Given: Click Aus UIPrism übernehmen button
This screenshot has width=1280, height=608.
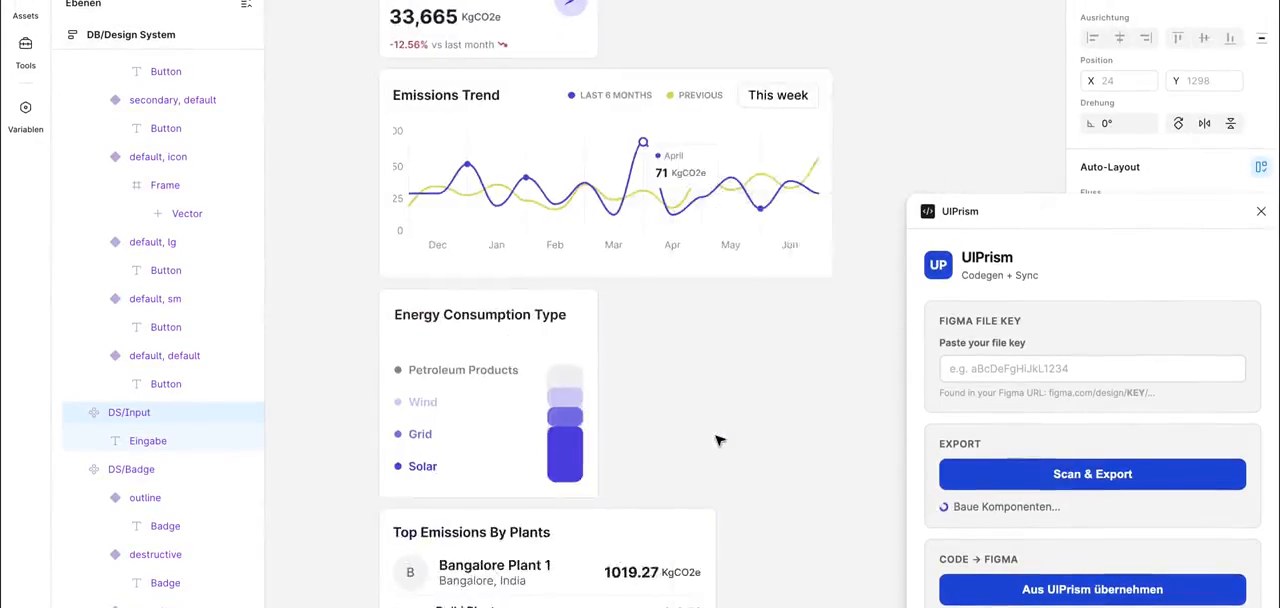Looking at the screenshot, I should coord(1092,589).
